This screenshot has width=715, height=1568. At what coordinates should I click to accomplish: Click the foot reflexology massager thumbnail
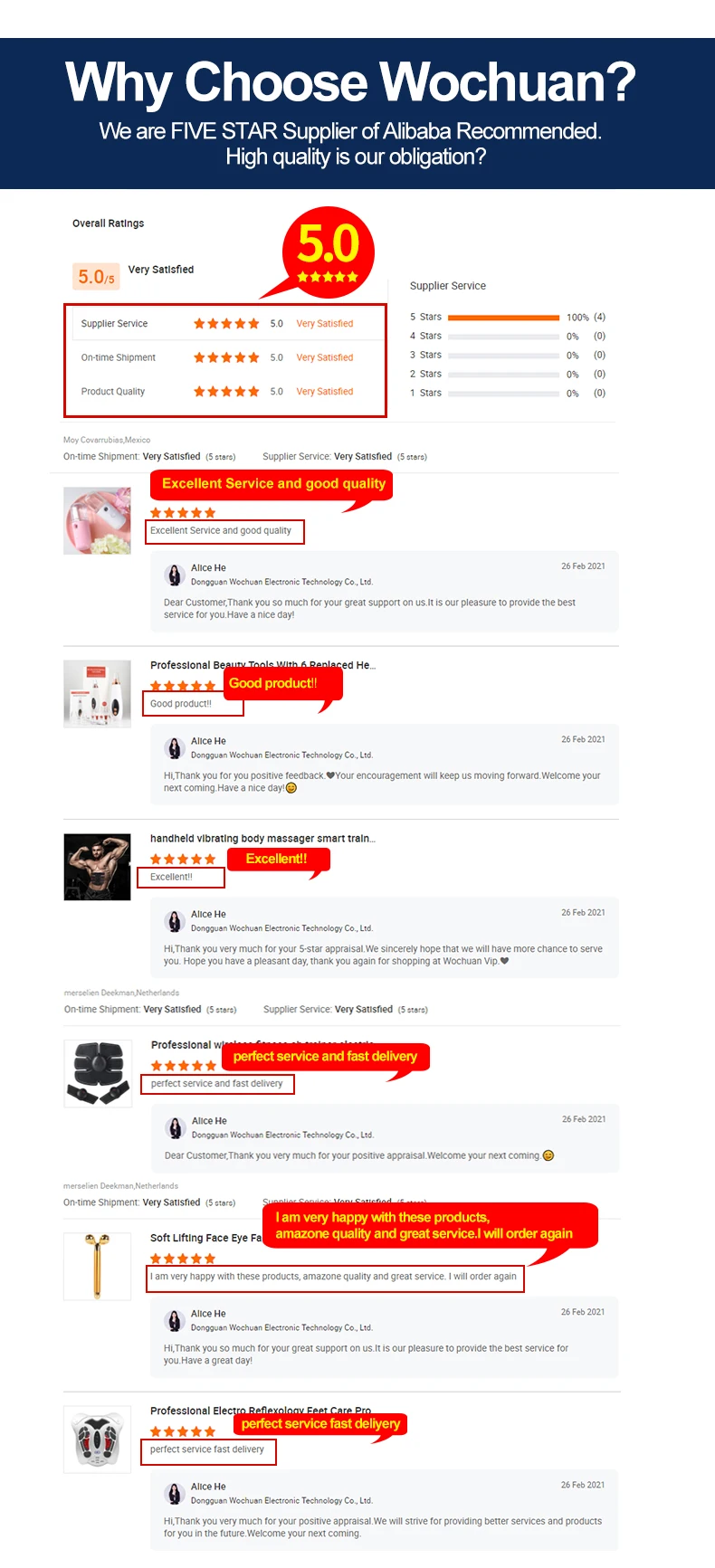click(97, 1440)
